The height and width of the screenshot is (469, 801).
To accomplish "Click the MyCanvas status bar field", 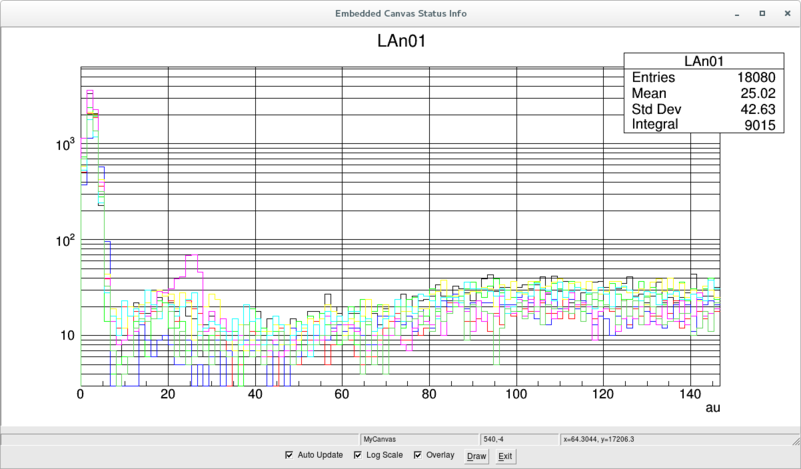I will click(419, 439).
